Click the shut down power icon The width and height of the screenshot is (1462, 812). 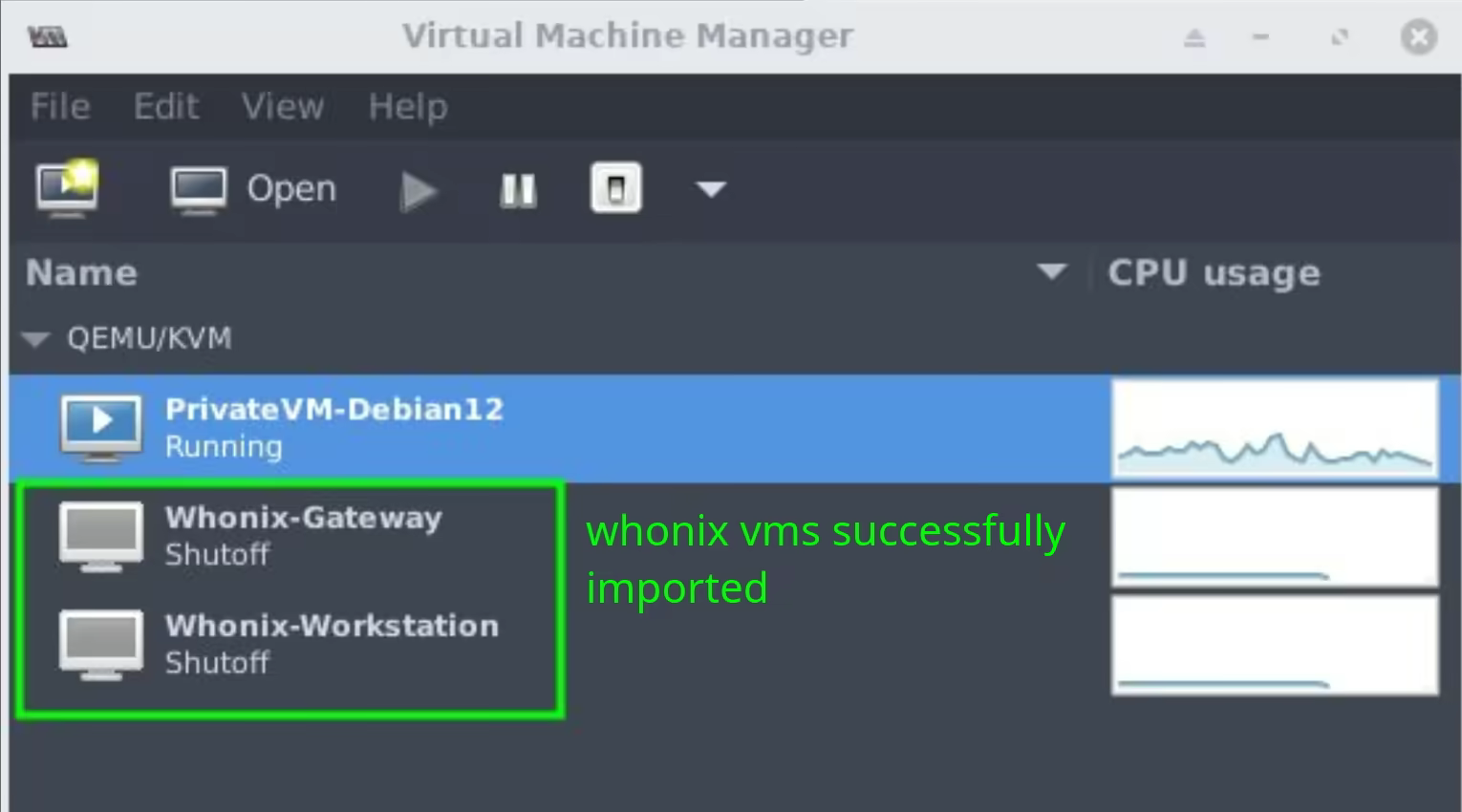(616, 189)
